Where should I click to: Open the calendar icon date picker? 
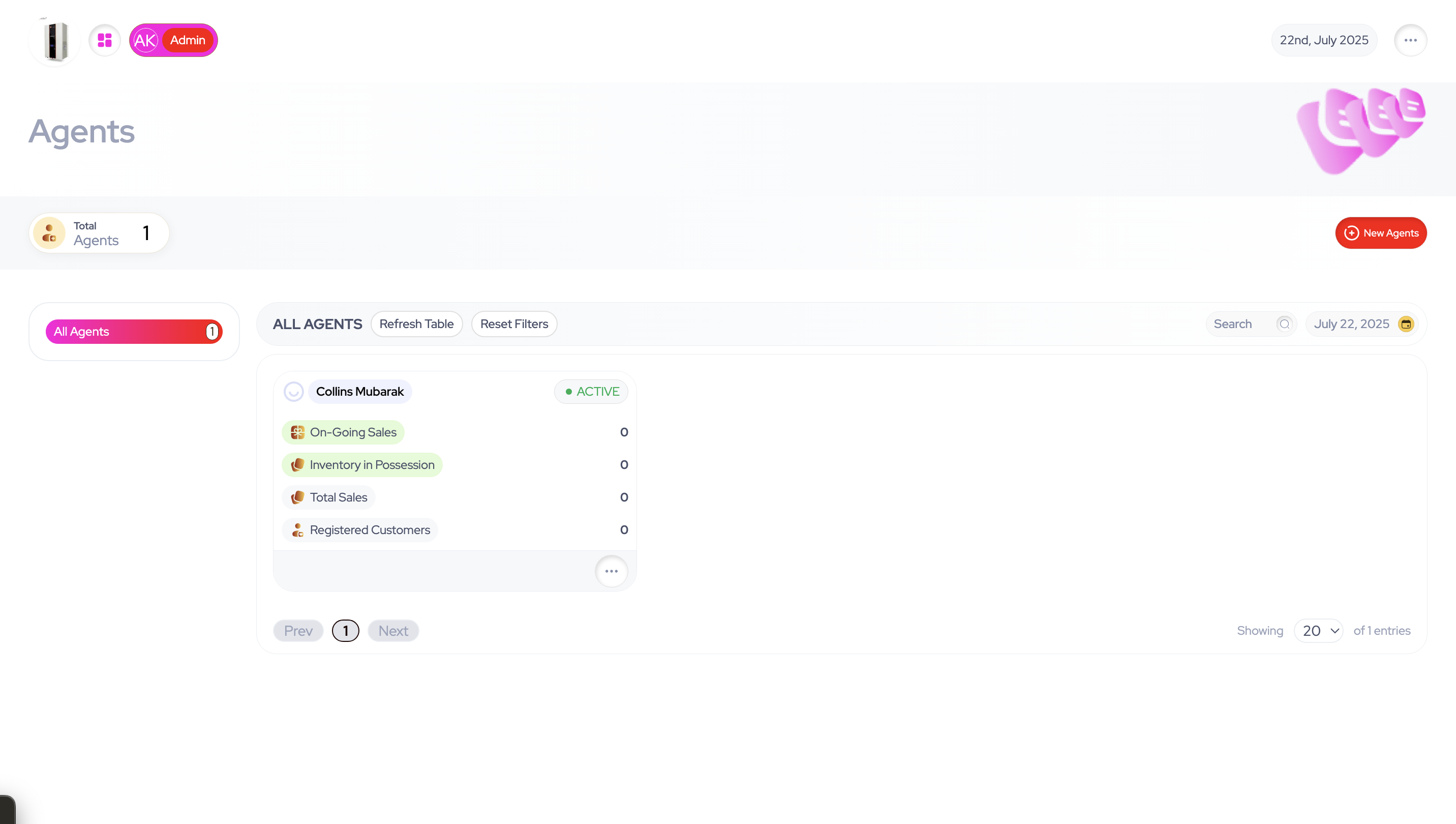pyautogui.click(x=1405, y=325)
